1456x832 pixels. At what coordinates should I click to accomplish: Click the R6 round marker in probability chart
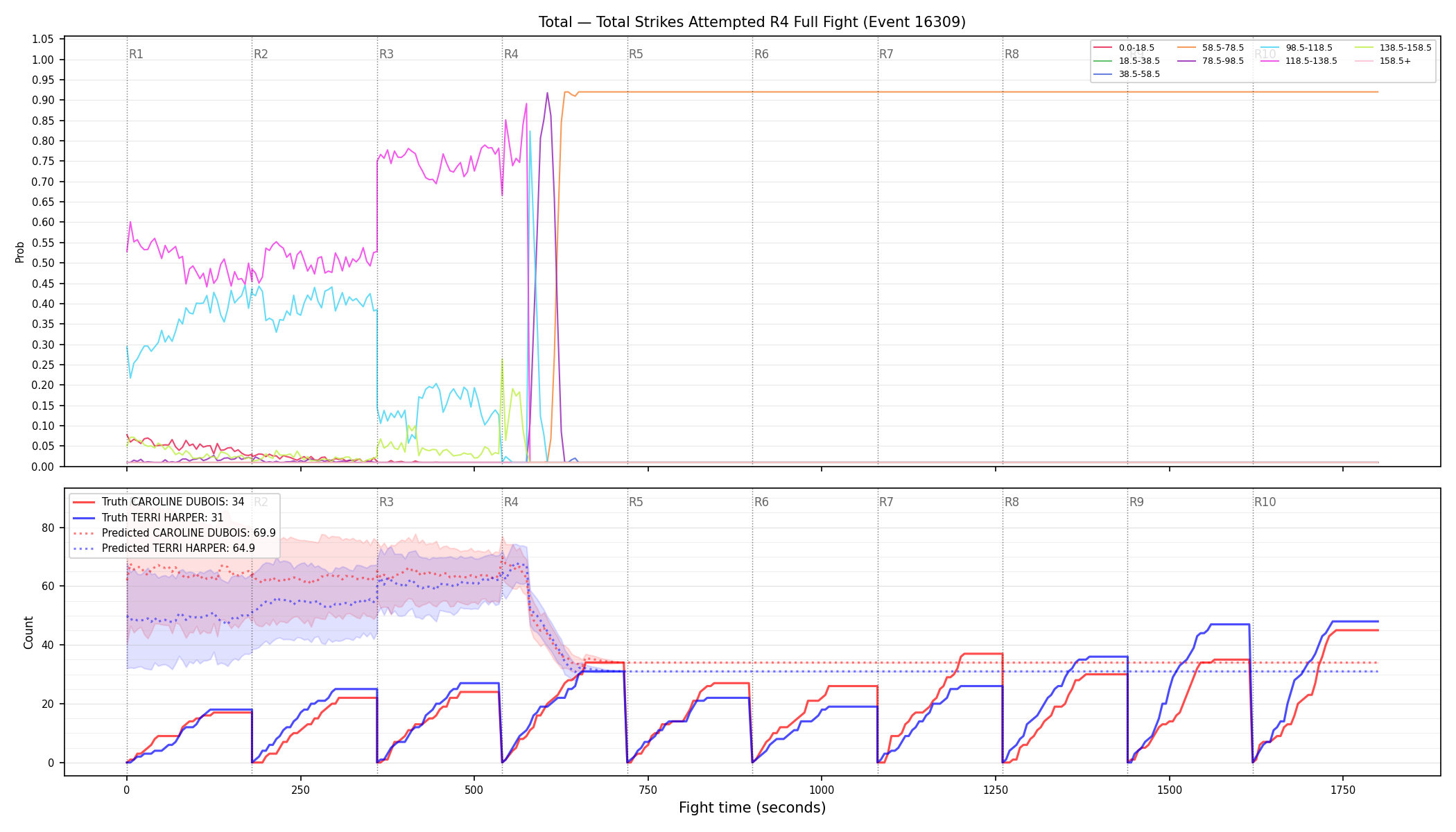point(761,54)
